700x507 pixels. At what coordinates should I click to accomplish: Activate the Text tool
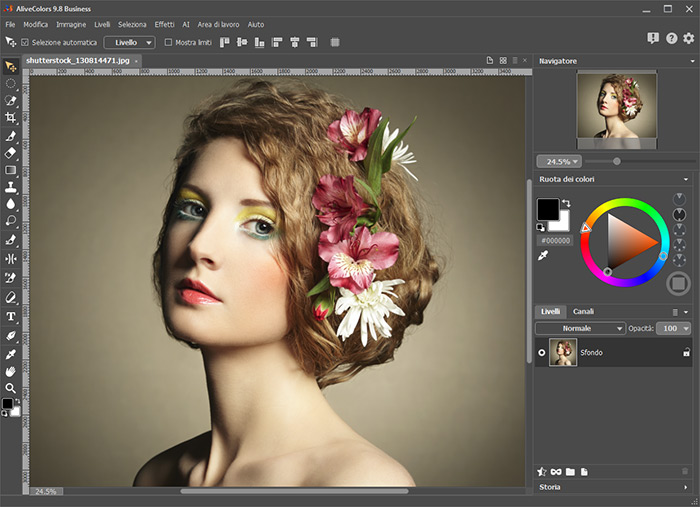(11, 316)
